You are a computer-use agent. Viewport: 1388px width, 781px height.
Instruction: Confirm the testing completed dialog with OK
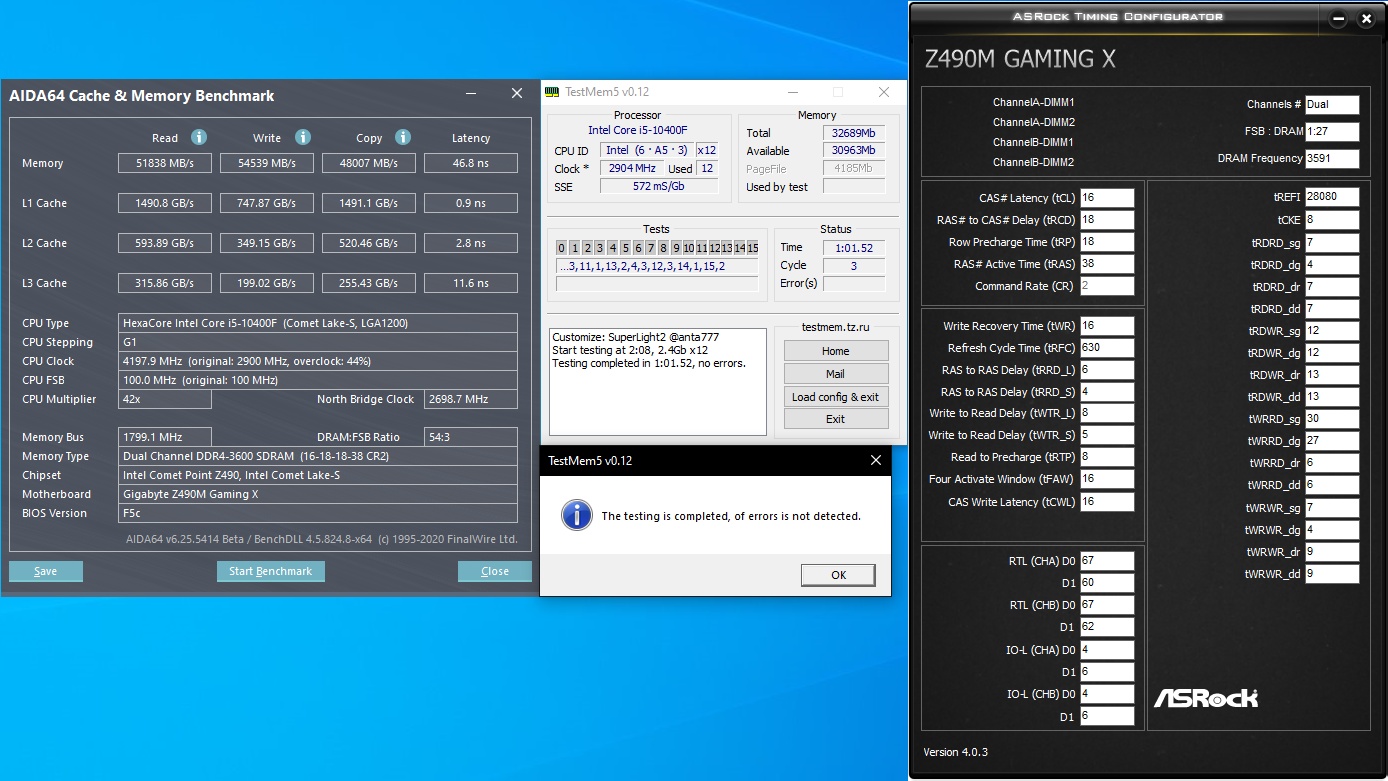tap(838, 574)
